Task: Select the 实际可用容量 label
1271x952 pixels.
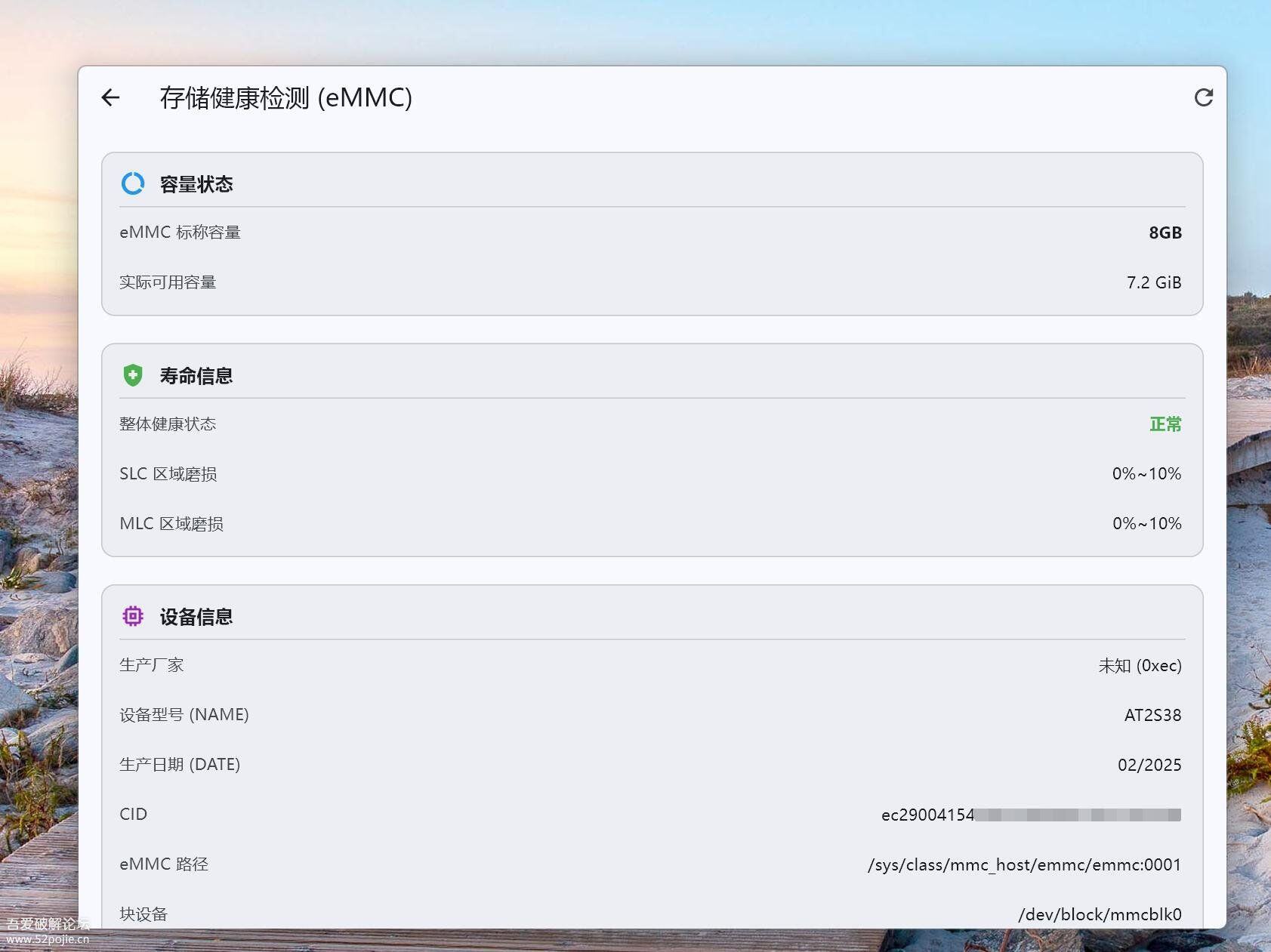Action: coord(168,282)
